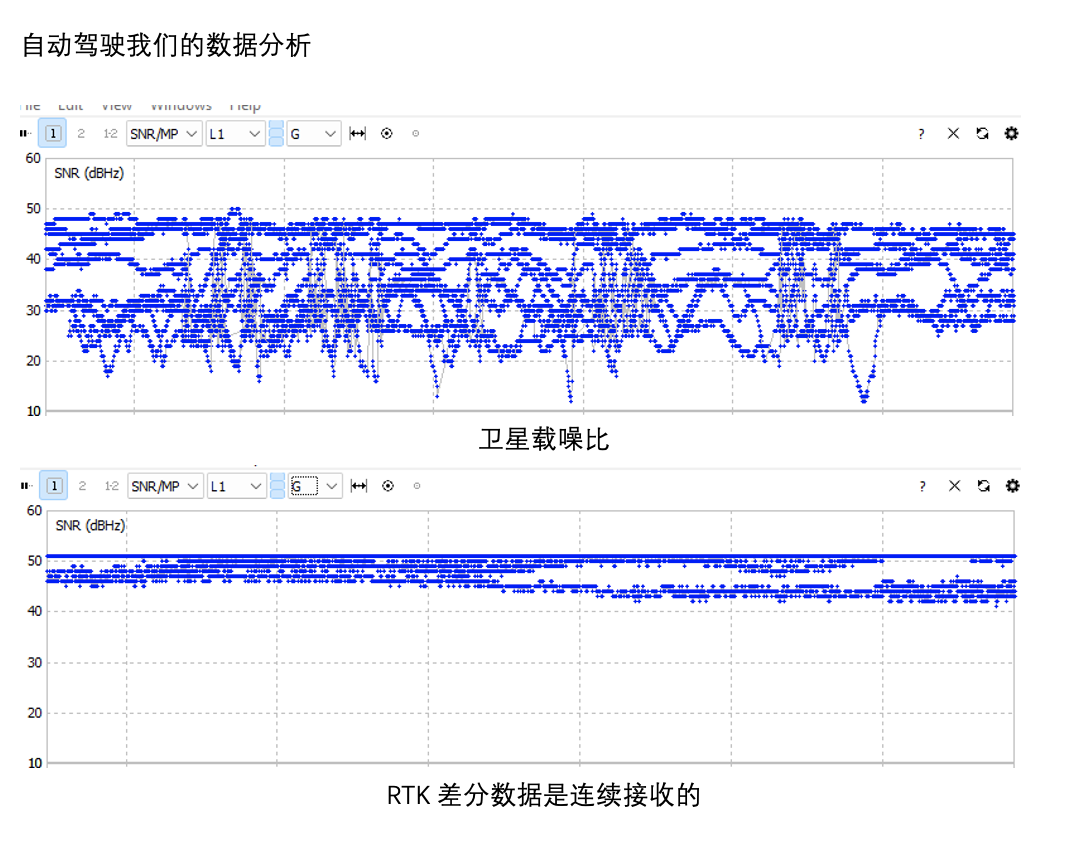Open the Help menu

[245, 106]
